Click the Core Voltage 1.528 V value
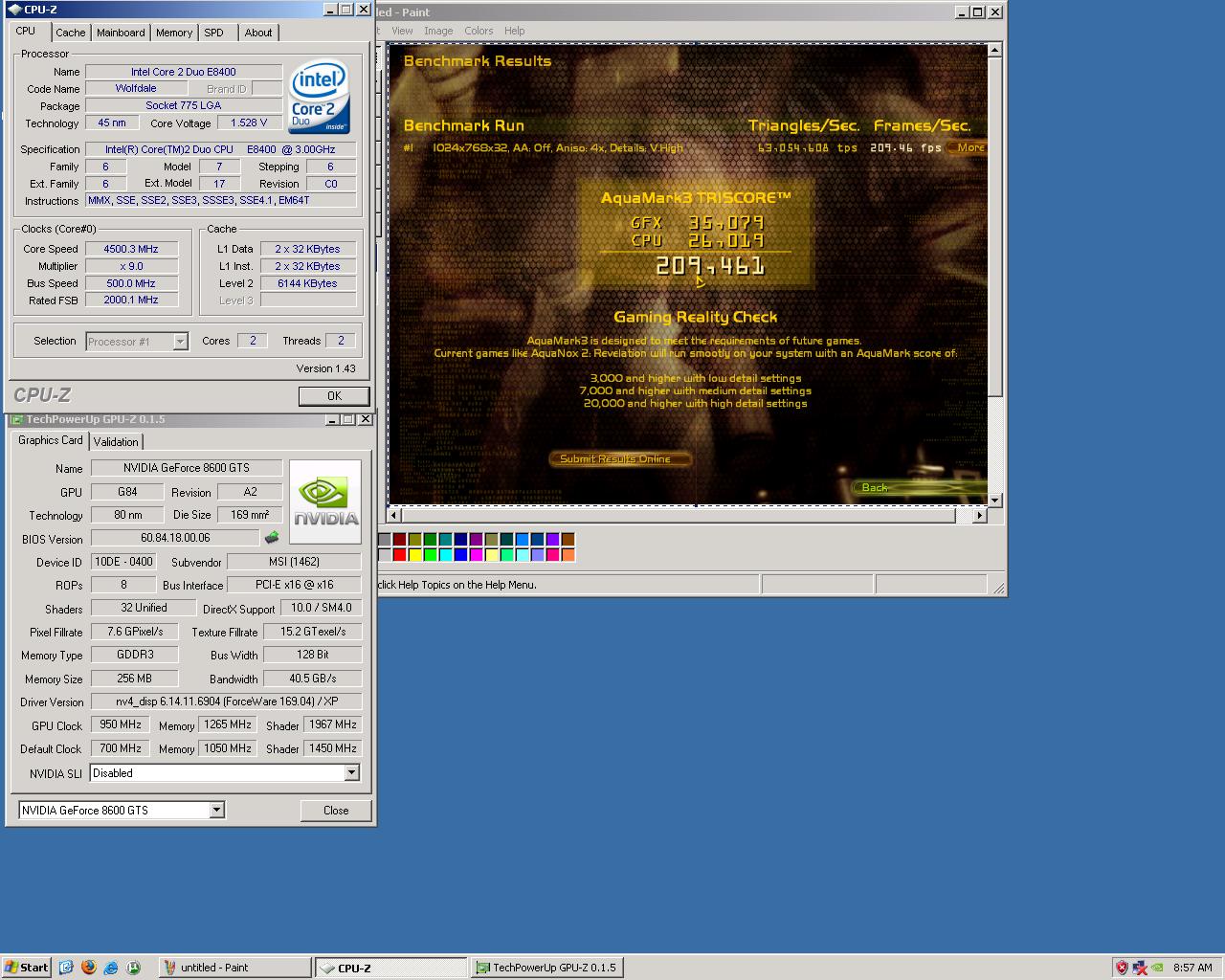The height and width of the screenshot is (980, 1225). coord(250,123)
